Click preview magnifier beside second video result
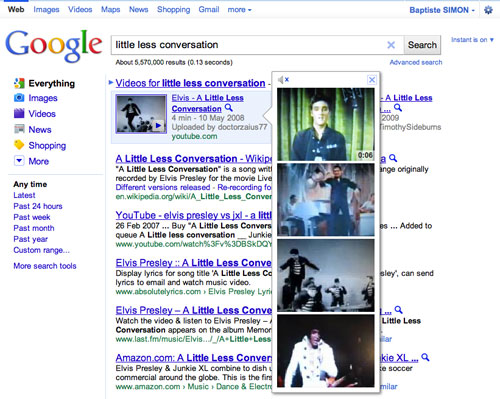This screenshot has height=399, width=500. pos(398,108)
